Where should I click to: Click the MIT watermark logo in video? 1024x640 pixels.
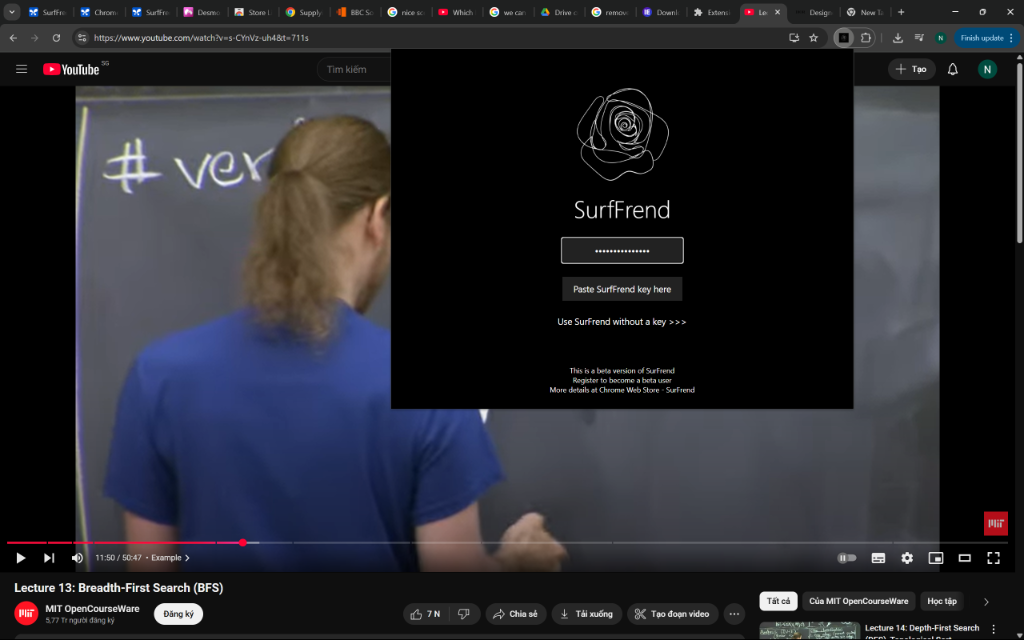(x=995, y=524)
